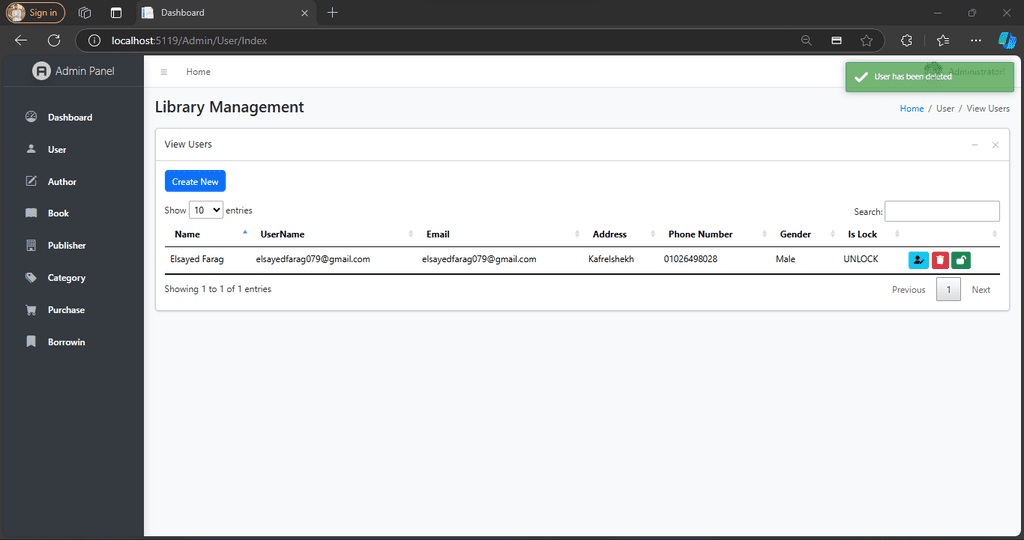This screenshot has width=1024, height=540.
Task: Open the tab actions menu icon
Action: point(116,12)
